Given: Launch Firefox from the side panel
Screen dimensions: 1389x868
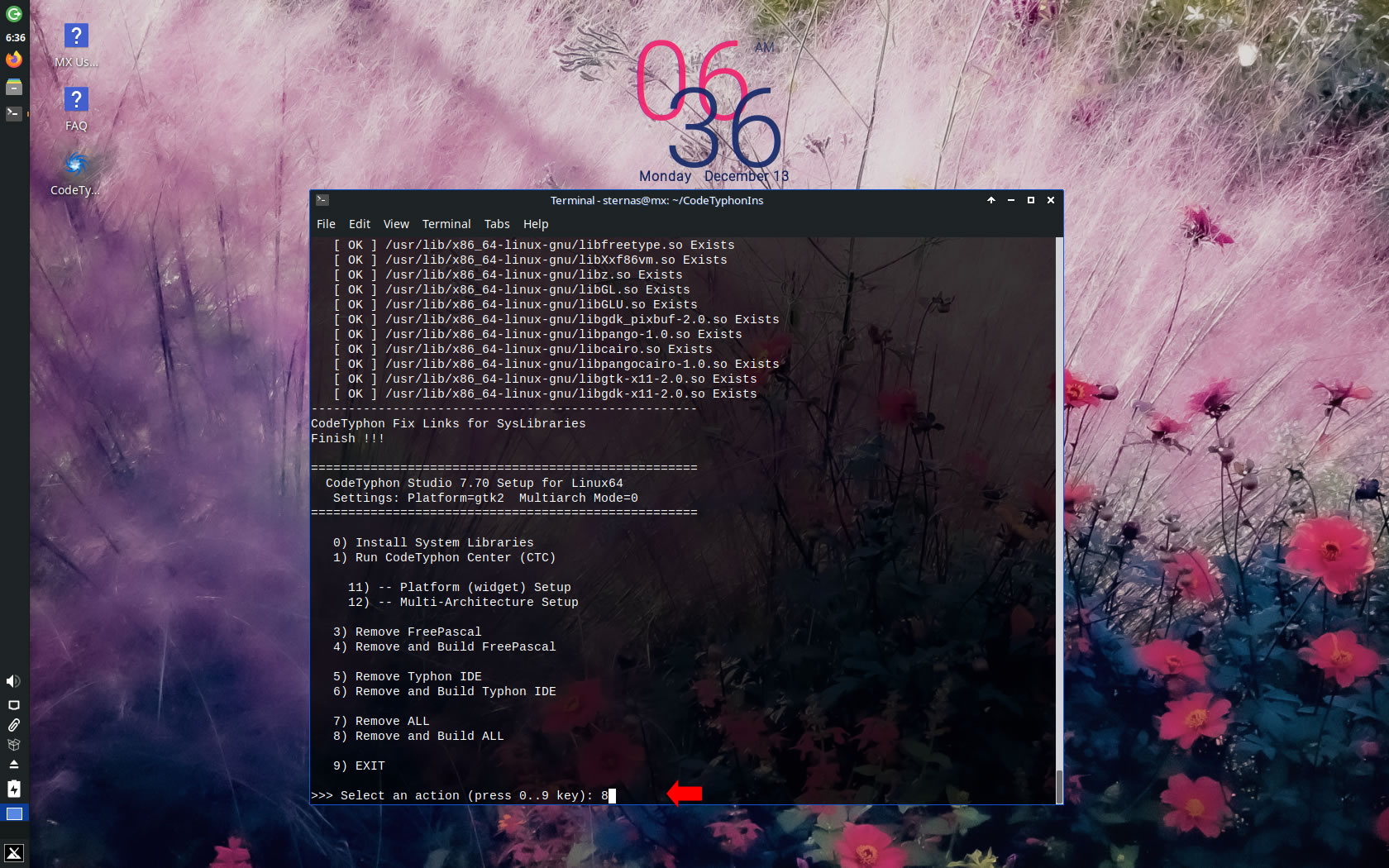Looking at the screenshot, I should (14, 60).
